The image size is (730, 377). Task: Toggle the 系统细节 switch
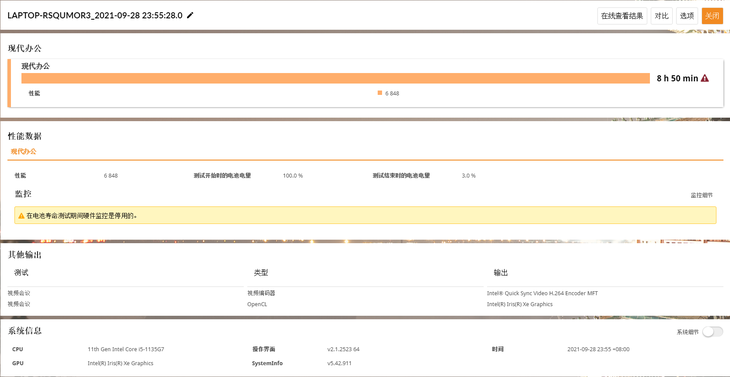coord(713,332)
